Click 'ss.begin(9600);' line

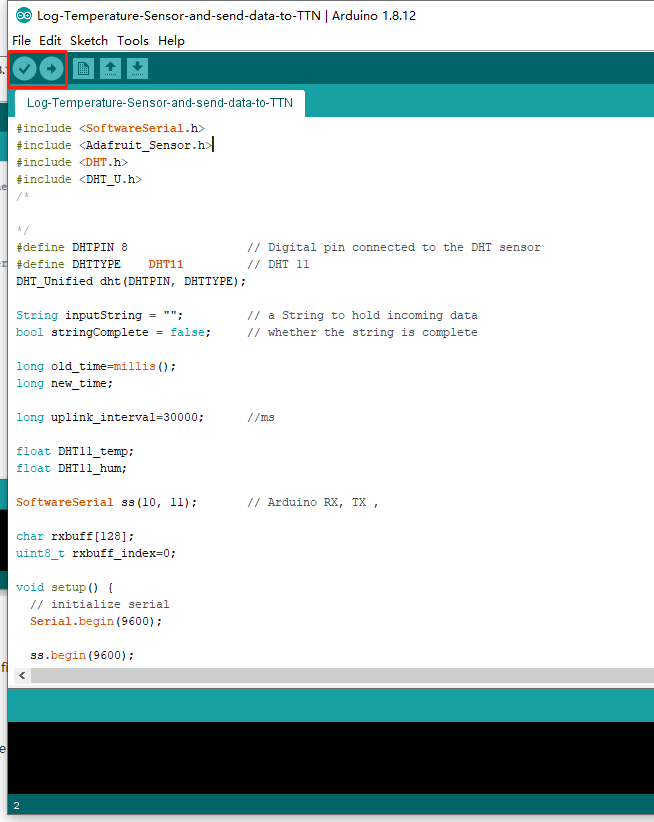tap(82, 655)
